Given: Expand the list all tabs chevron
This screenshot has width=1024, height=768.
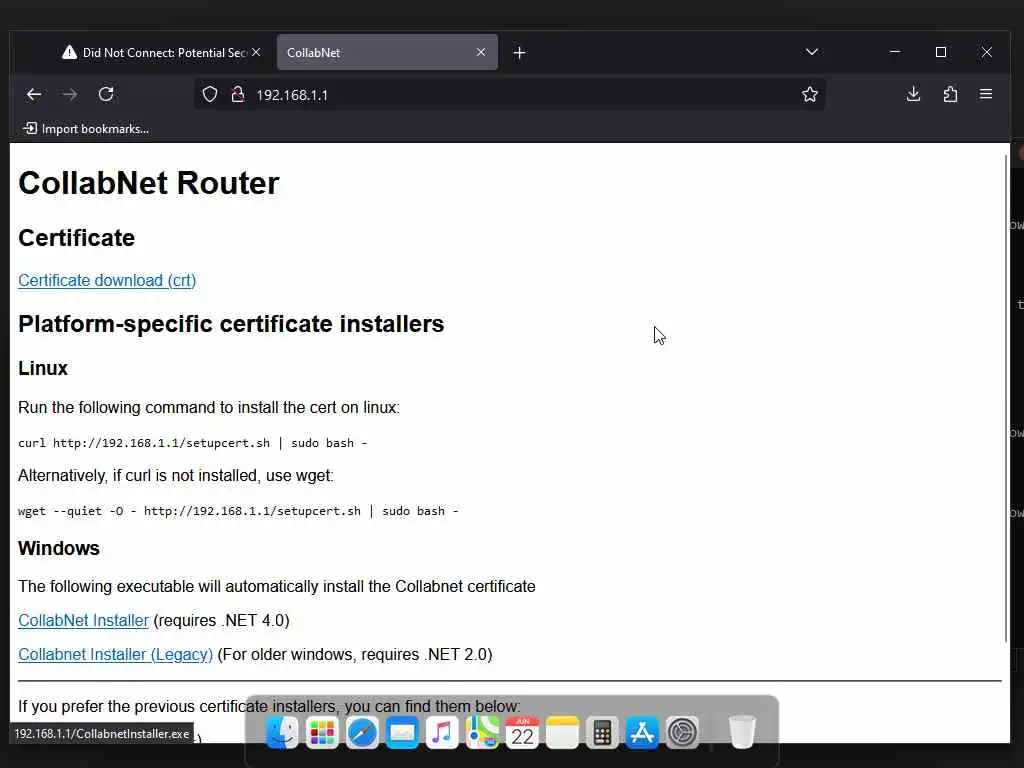Looking at the screenshot, I should tap(812, 52).
